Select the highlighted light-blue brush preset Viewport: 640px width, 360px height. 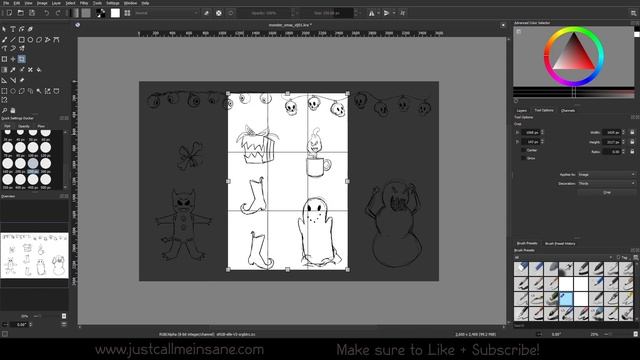coord(566,299)
